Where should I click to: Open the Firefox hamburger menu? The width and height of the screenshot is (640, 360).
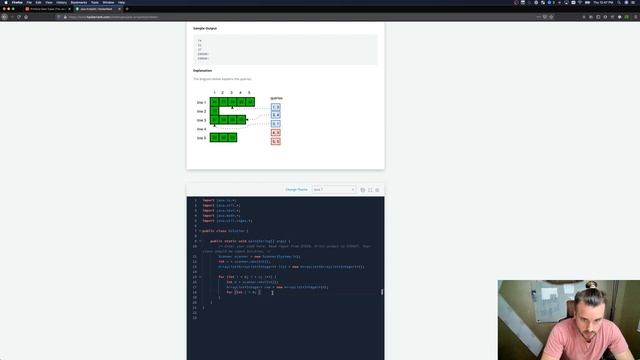pos(636,17)
